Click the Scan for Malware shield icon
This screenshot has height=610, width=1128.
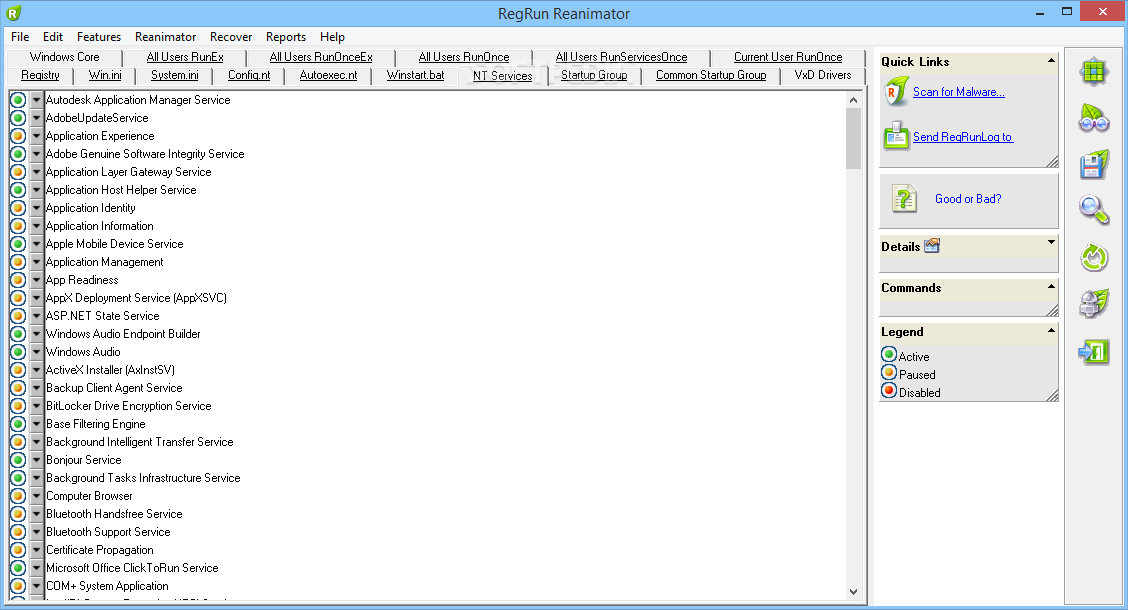click(x=896, y=93)
